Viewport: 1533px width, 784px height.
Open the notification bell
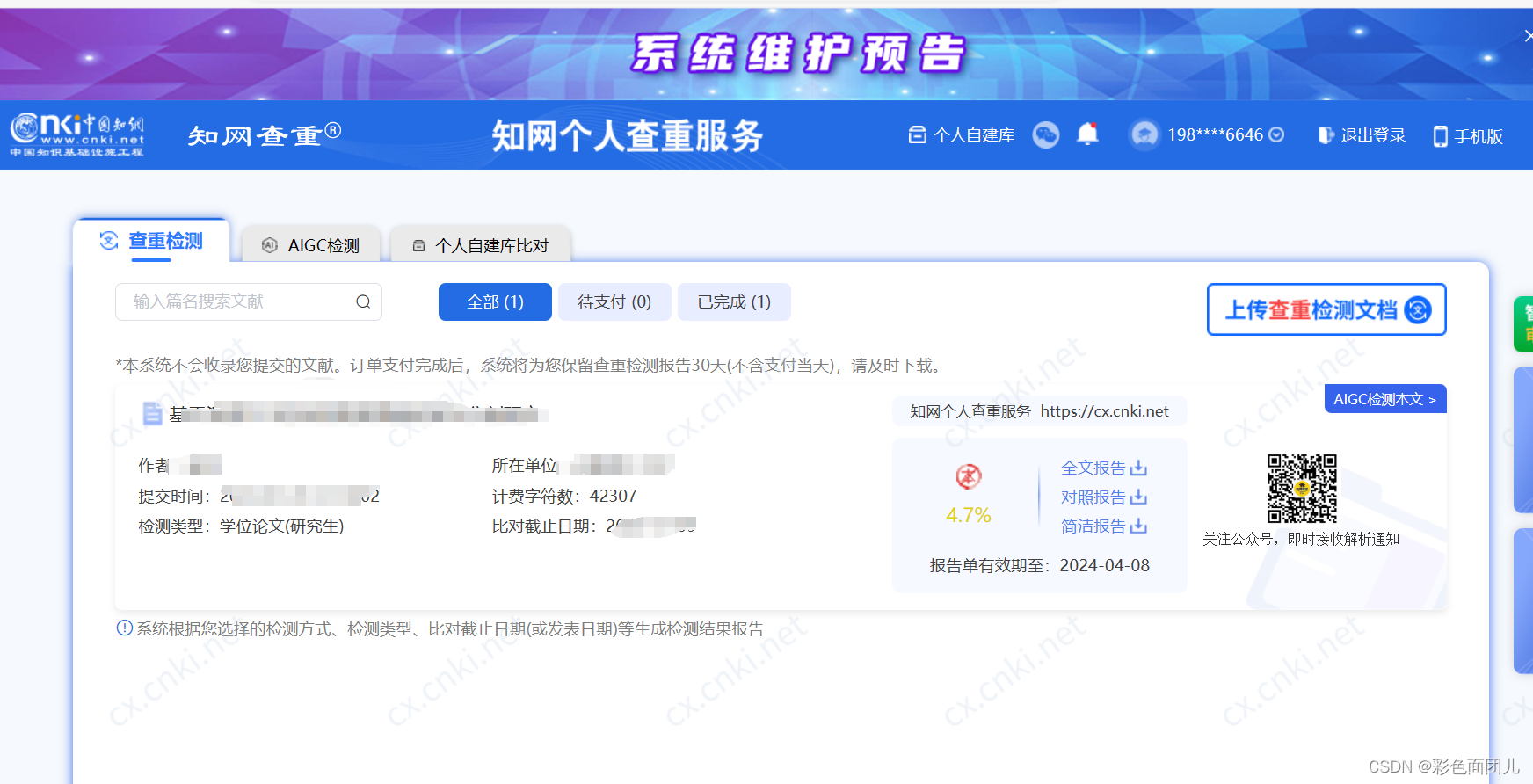[1087, 134]
